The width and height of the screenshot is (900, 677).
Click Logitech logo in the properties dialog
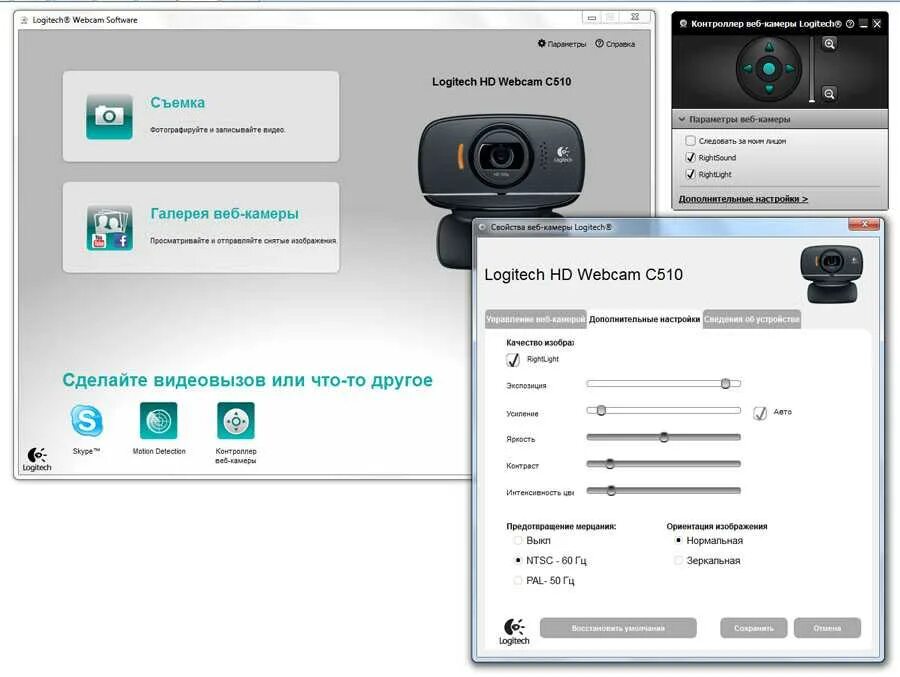pos(514,632)
